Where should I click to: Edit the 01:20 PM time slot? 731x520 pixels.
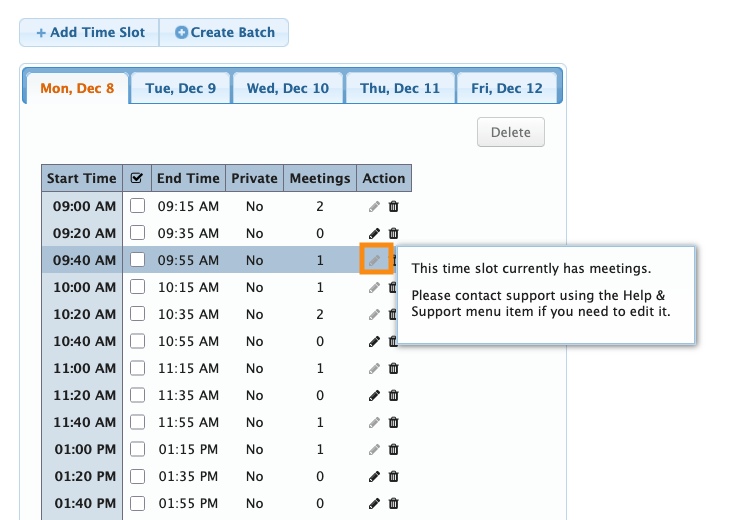pyautogui.click(x=374, y=476)
